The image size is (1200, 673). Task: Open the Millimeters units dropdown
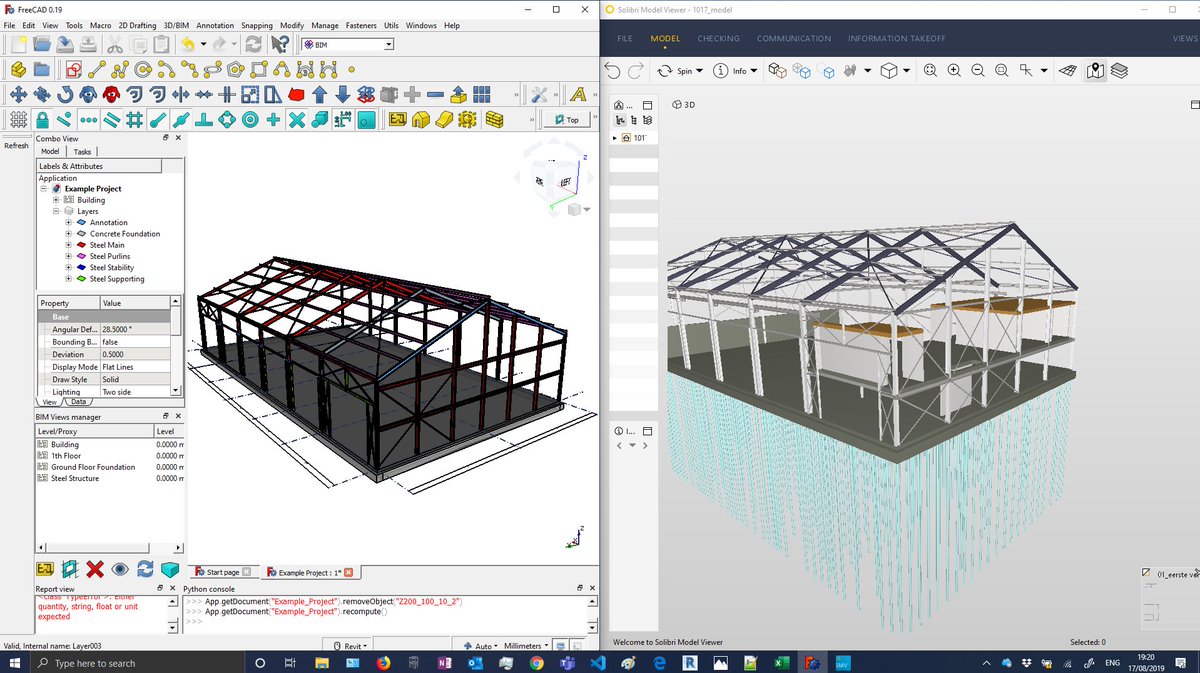click(527, 646)
